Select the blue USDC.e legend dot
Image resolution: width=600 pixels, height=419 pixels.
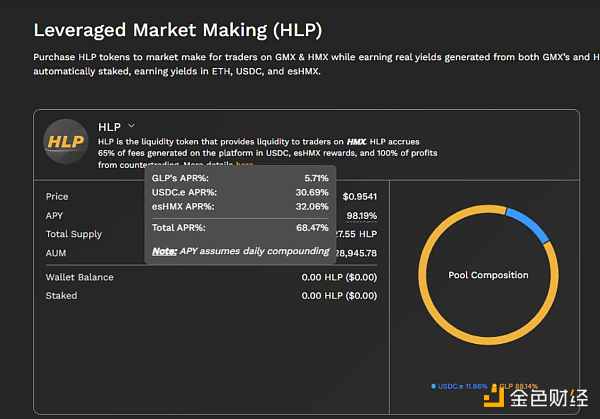click(x=433, y=386)
